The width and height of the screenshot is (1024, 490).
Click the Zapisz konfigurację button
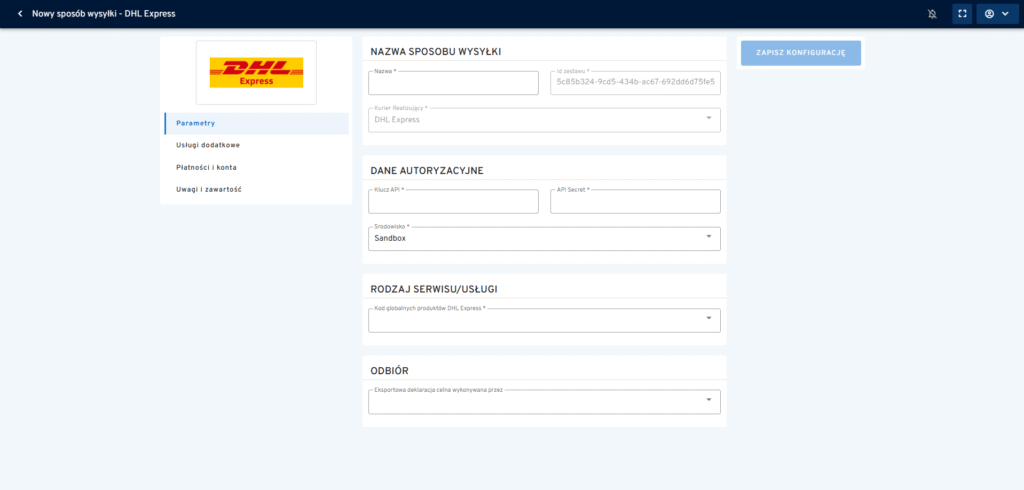coord(800,53)
